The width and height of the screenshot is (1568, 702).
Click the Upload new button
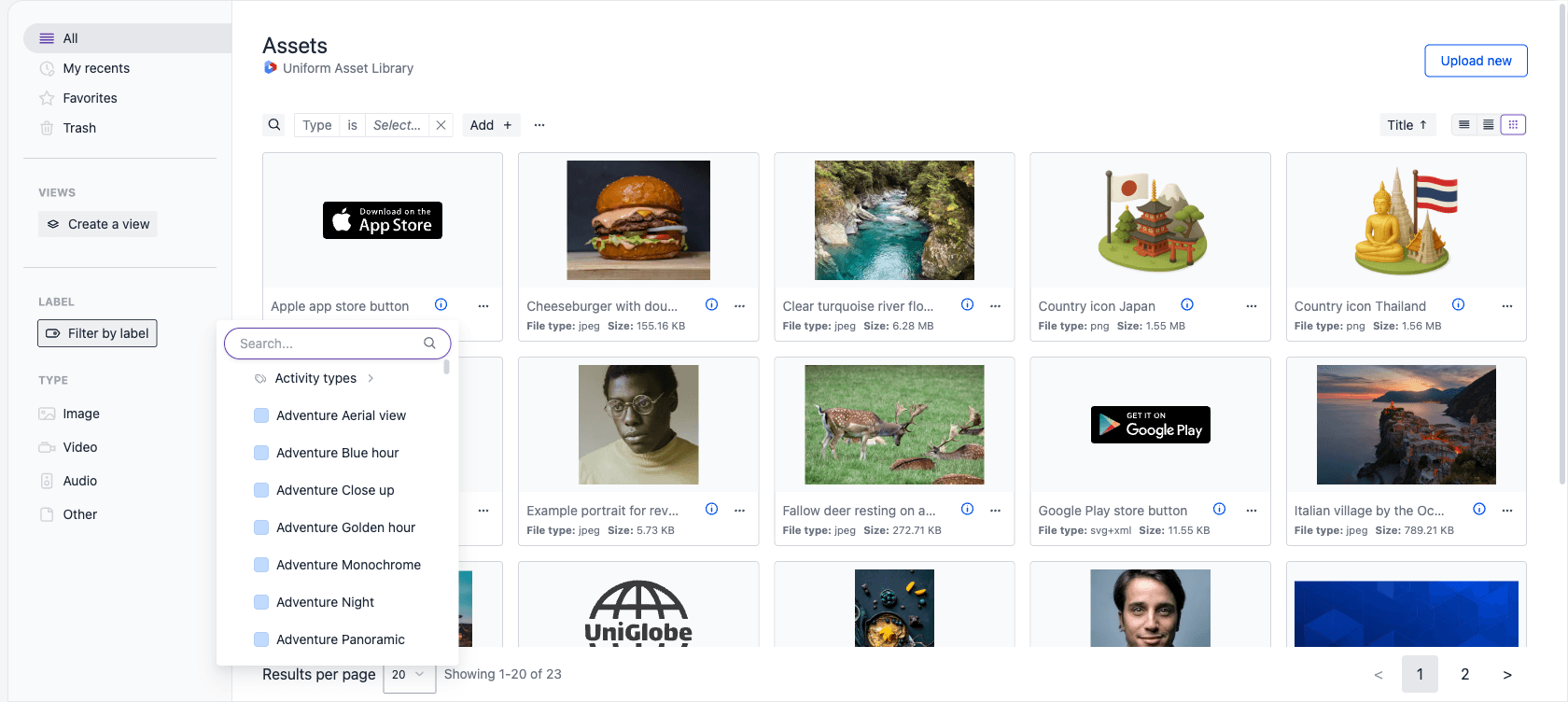tap(1476, 61)
